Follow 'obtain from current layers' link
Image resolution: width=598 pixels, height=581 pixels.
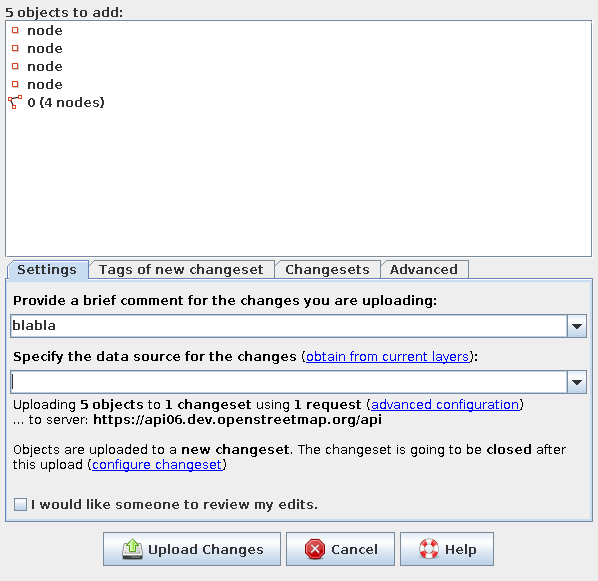click(387, 357)
